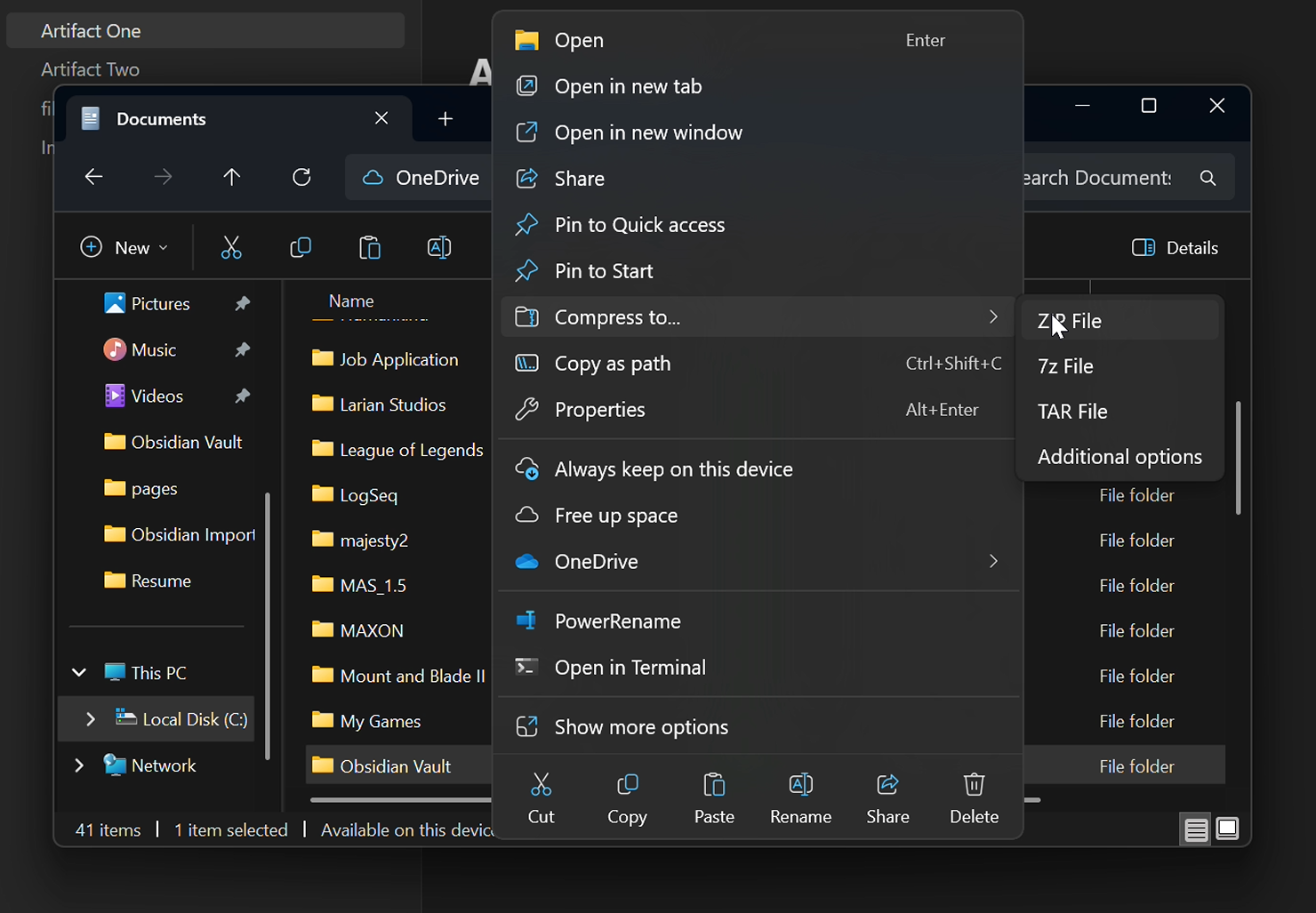Image resolution: width=1316 pixels, height=913 pixels.
Task: Toggle large thumbnail view in the status bar
Action: 1228,829
